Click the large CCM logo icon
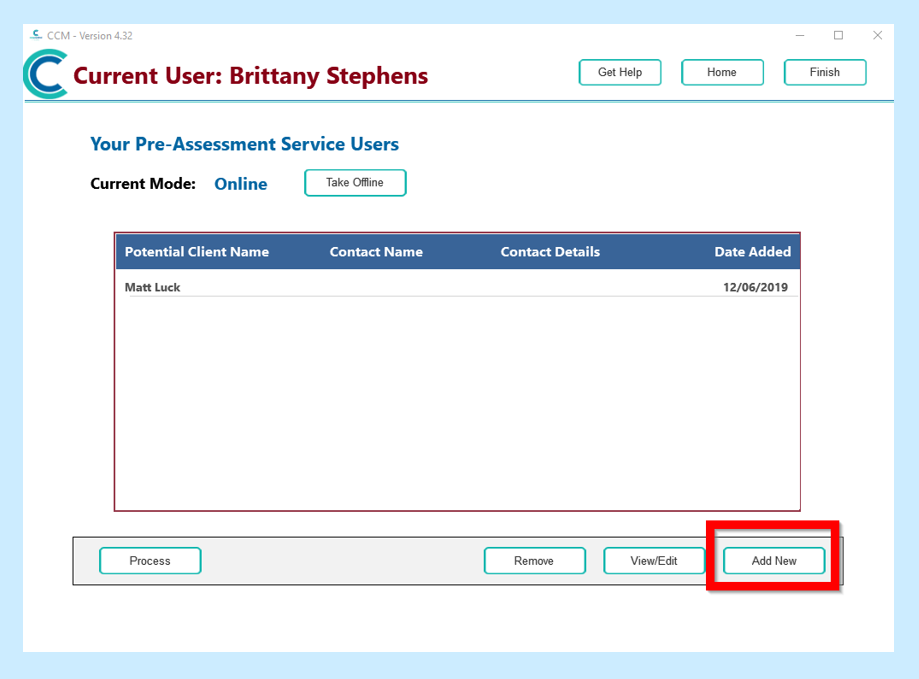The height and width of the screenshot is (679, 919). [46, 75]
